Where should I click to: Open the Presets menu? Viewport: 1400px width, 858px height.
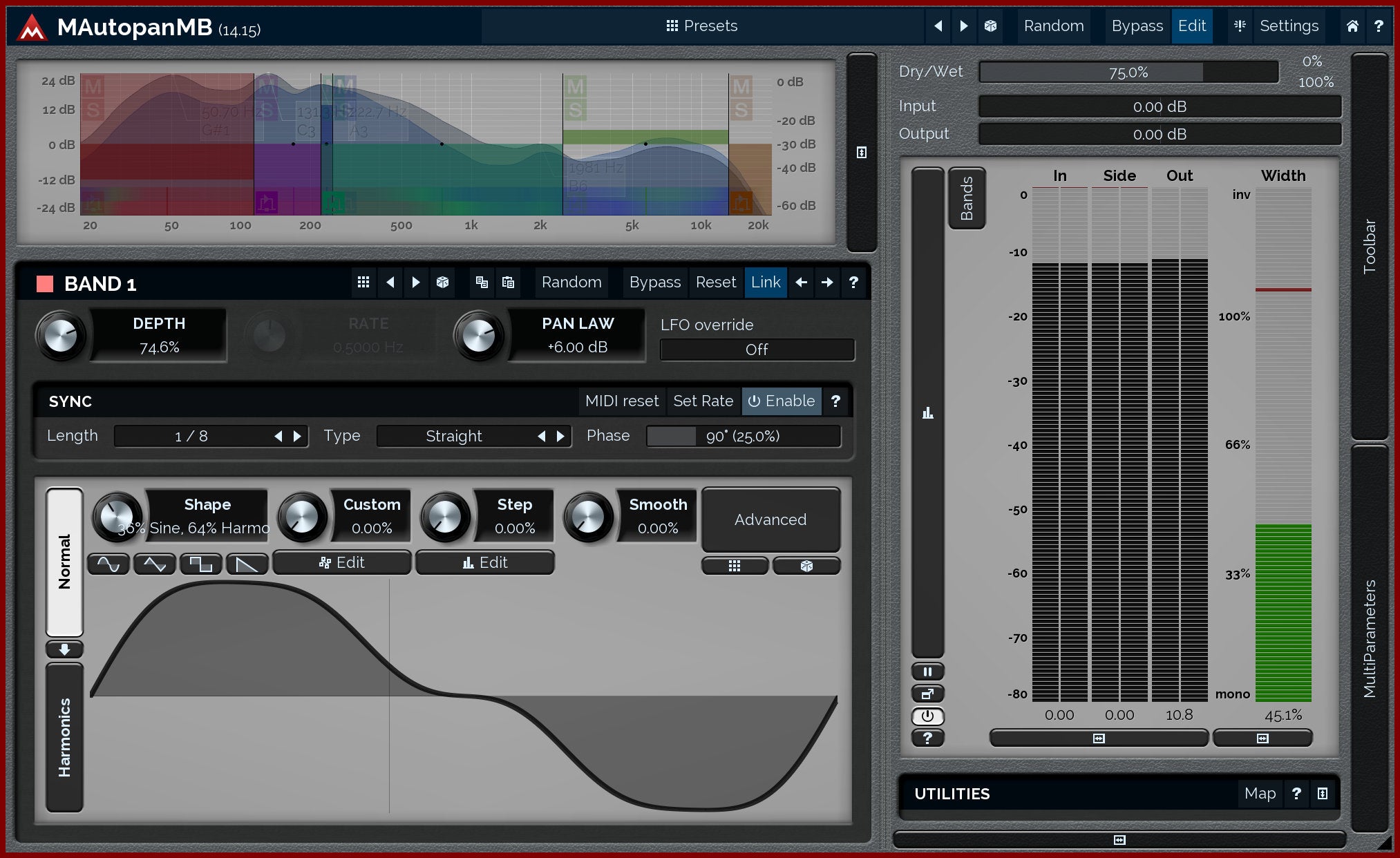[x=701, y=26]
